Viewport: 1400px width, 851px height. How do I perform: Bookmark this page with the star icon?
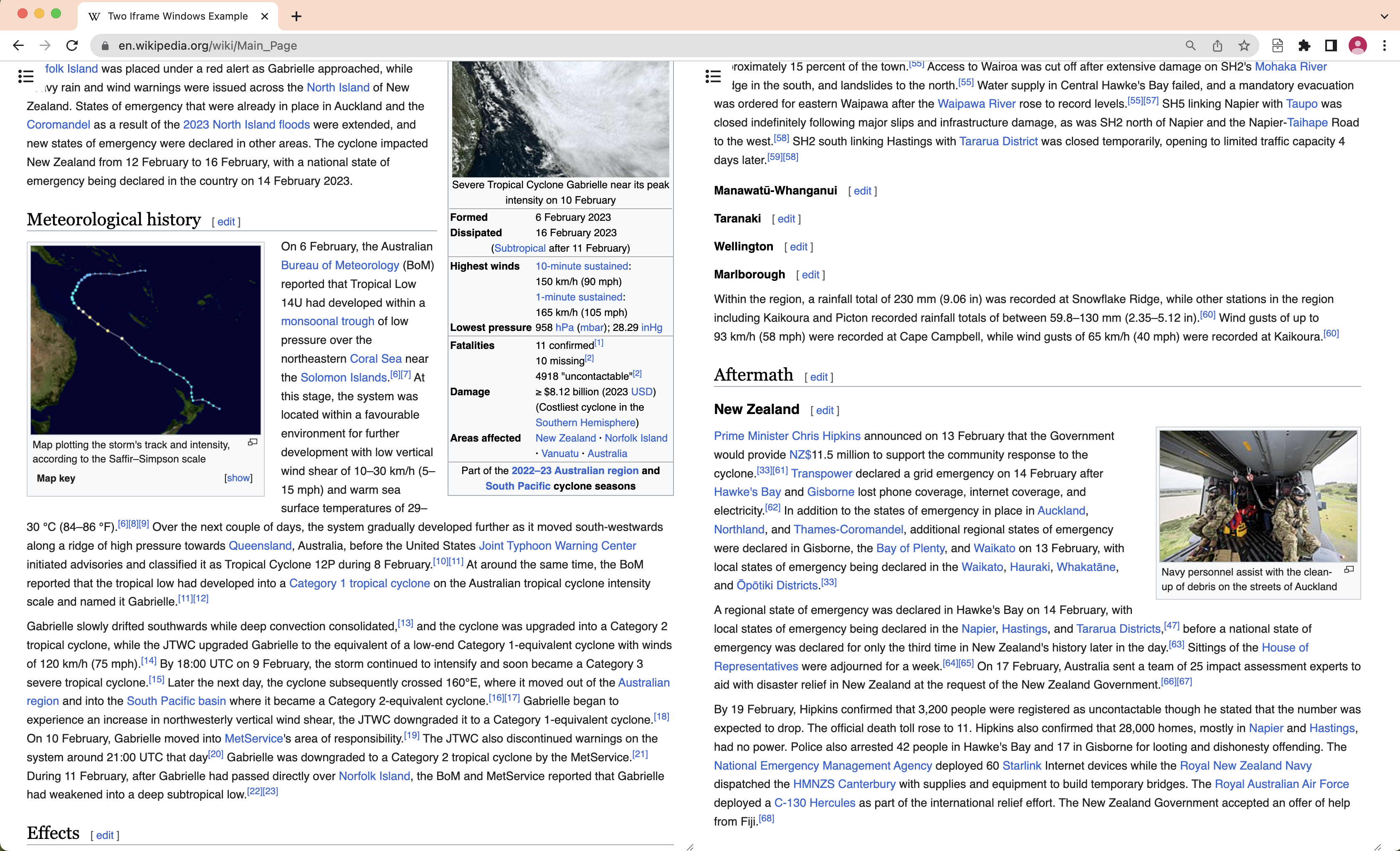1244,45
